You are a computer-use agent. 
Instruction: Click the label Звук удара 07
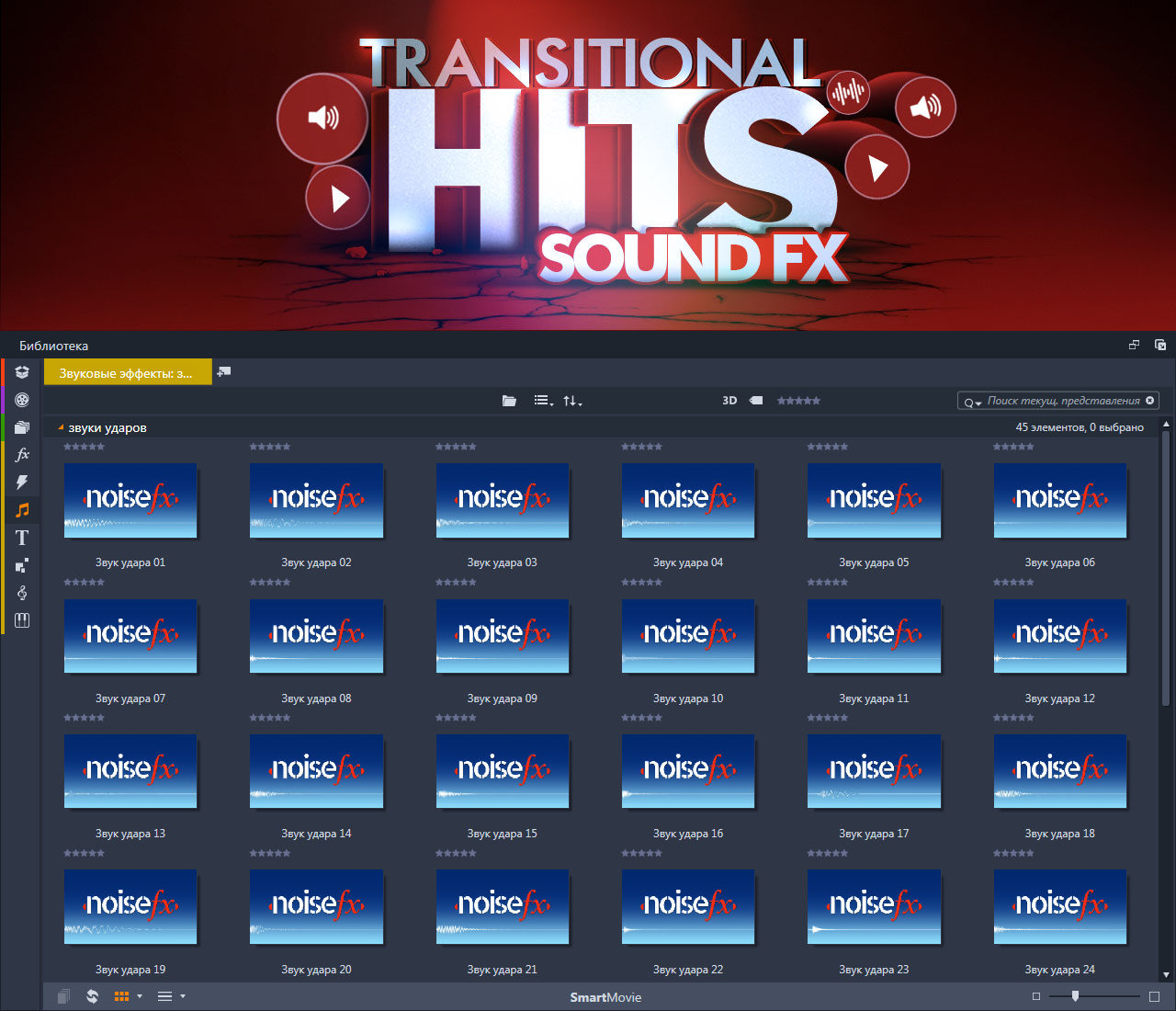(x=130, y=699)
